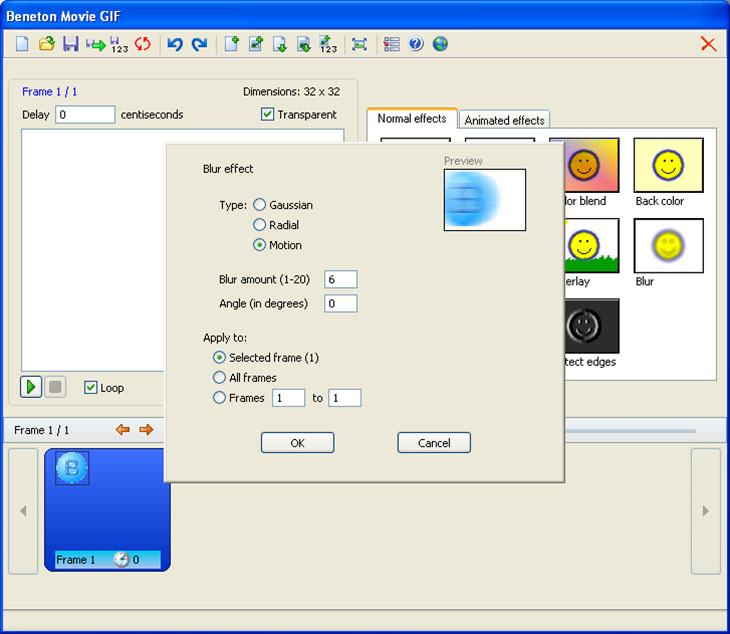Screen dimensions: 730x634
Task: Close the program with red X
Action: click(x=708, y=44)
